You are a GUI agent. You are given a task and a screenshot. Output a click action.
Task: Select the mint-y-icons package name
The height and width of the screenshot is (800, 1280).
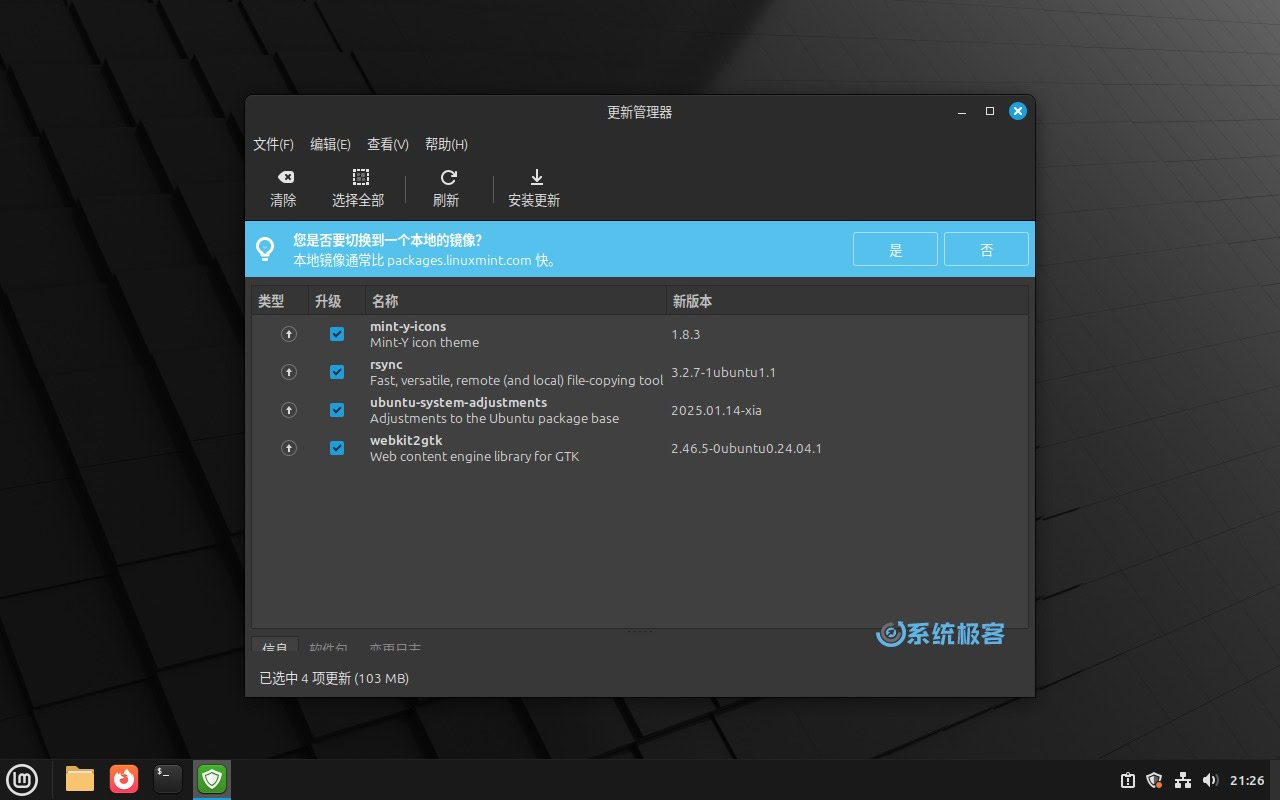pos(408,326)
